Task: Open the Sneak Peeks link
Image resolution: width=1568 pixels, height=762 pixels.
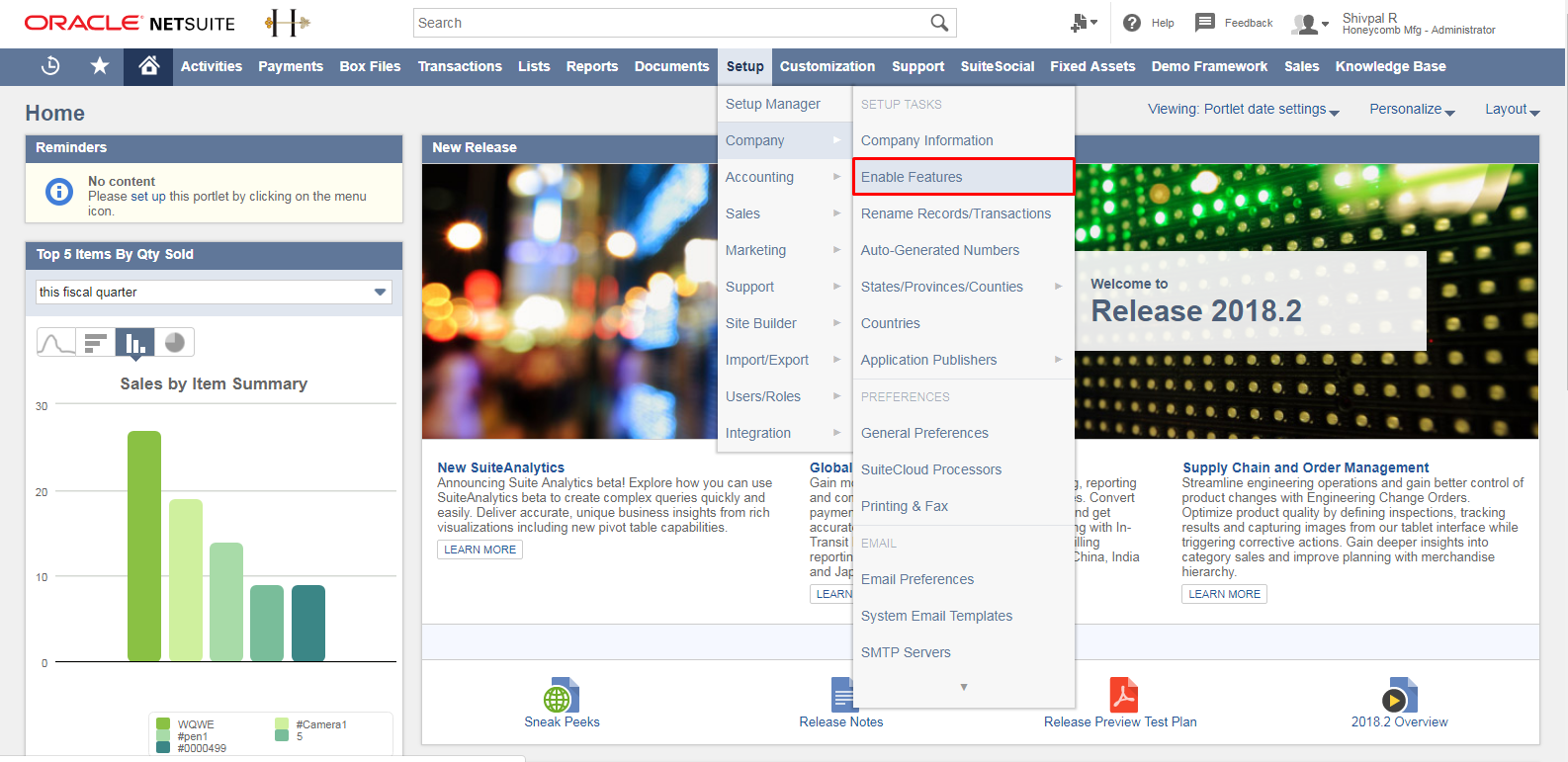Action: pos(562,721)
